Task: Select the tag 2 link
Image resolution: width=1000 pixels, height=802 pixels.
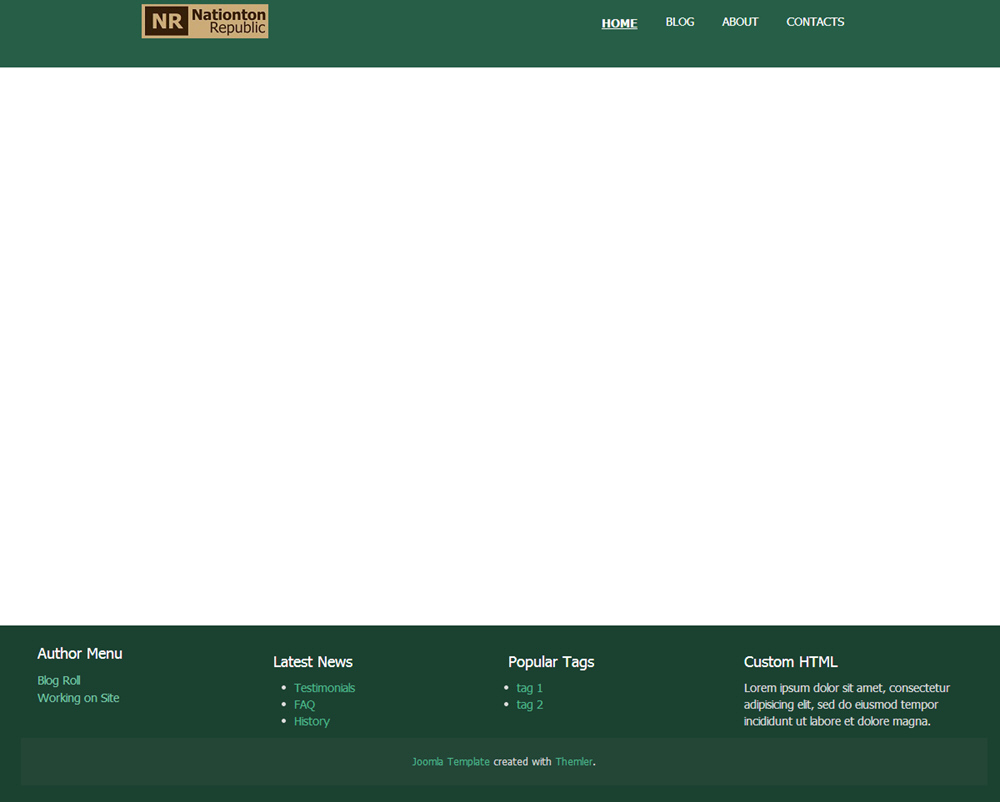Action: (529, 705)
